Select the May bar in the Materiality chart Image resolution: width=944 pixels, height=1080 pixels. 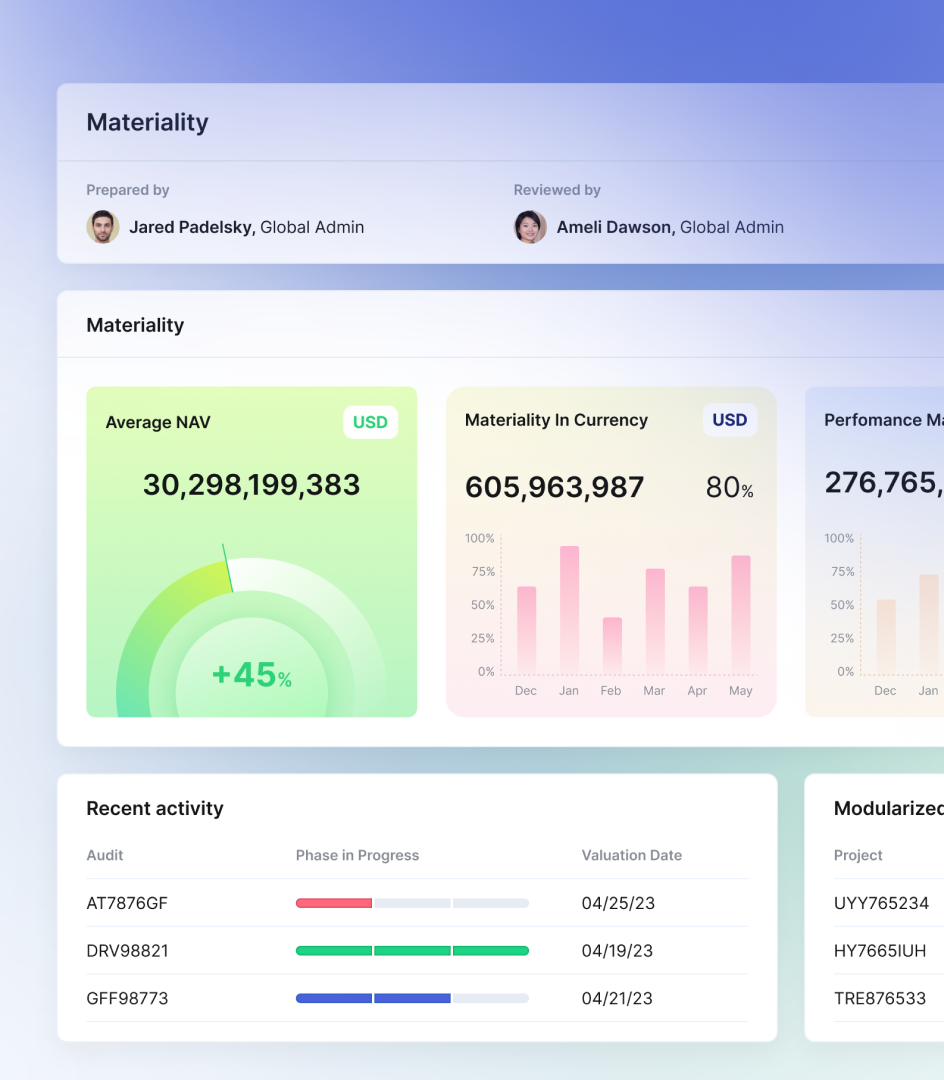pyautogui.click(x=740, y=610)
